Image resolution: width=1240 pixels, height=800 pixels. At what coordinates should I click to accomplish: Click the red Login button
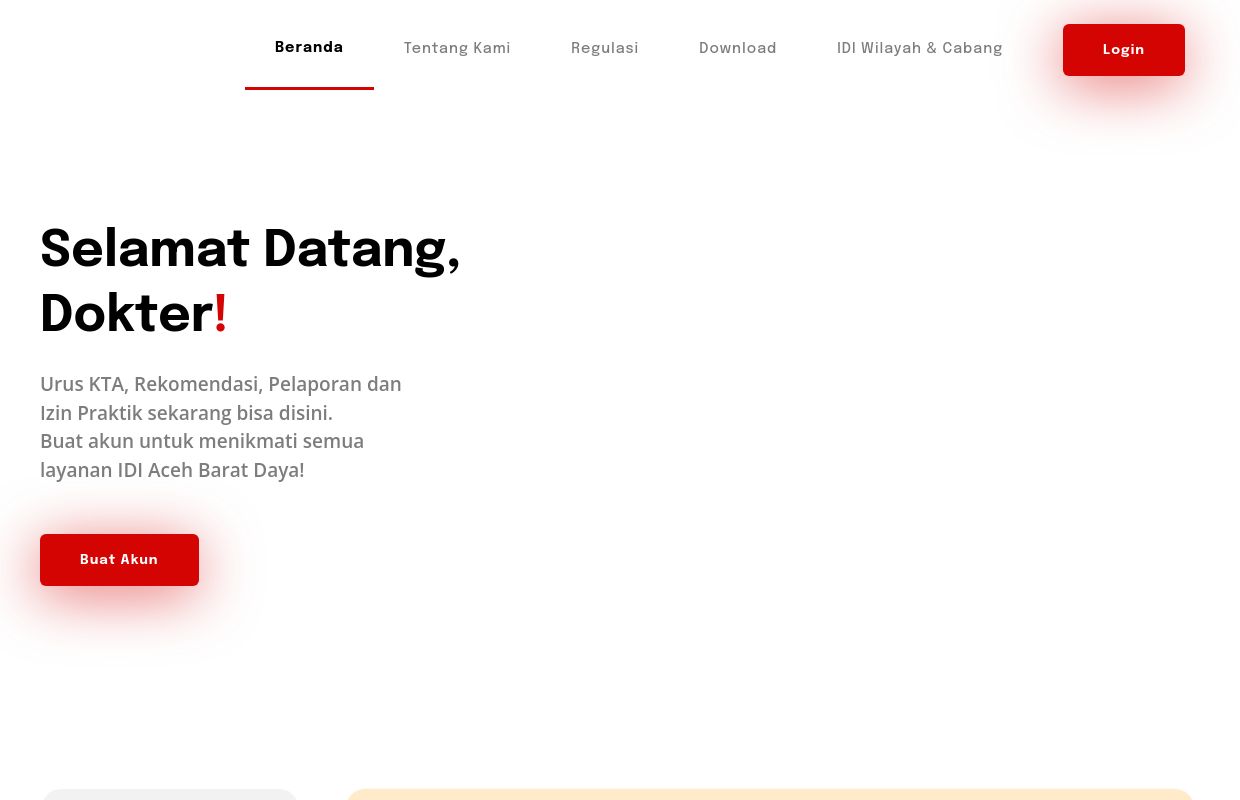click(x=1124, y=50)
